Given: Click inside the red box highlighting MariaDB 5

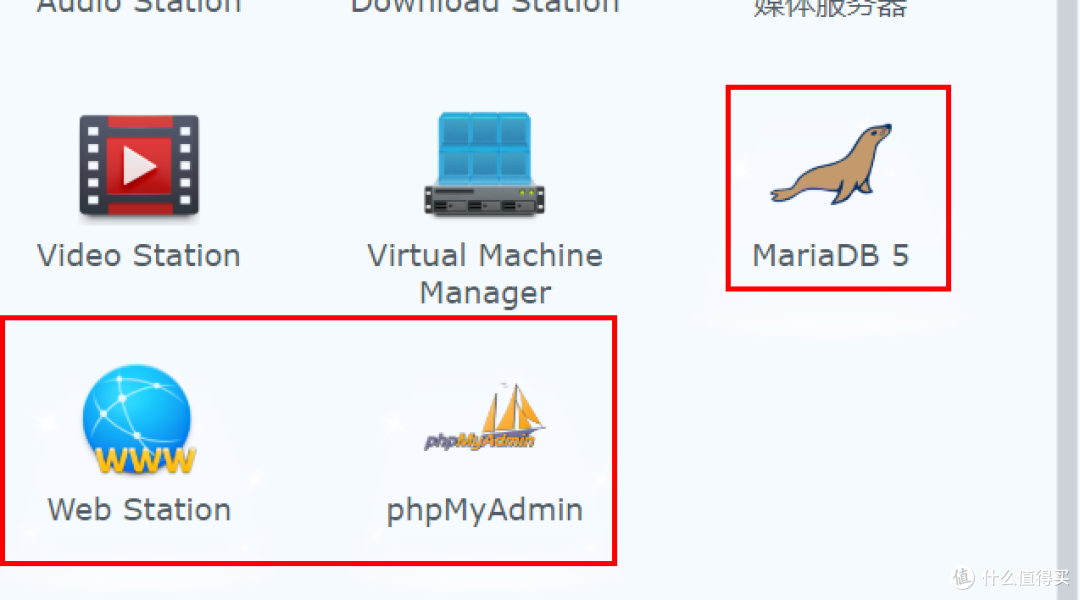Looking at the screenshot, I should click(x=838, y=185).
